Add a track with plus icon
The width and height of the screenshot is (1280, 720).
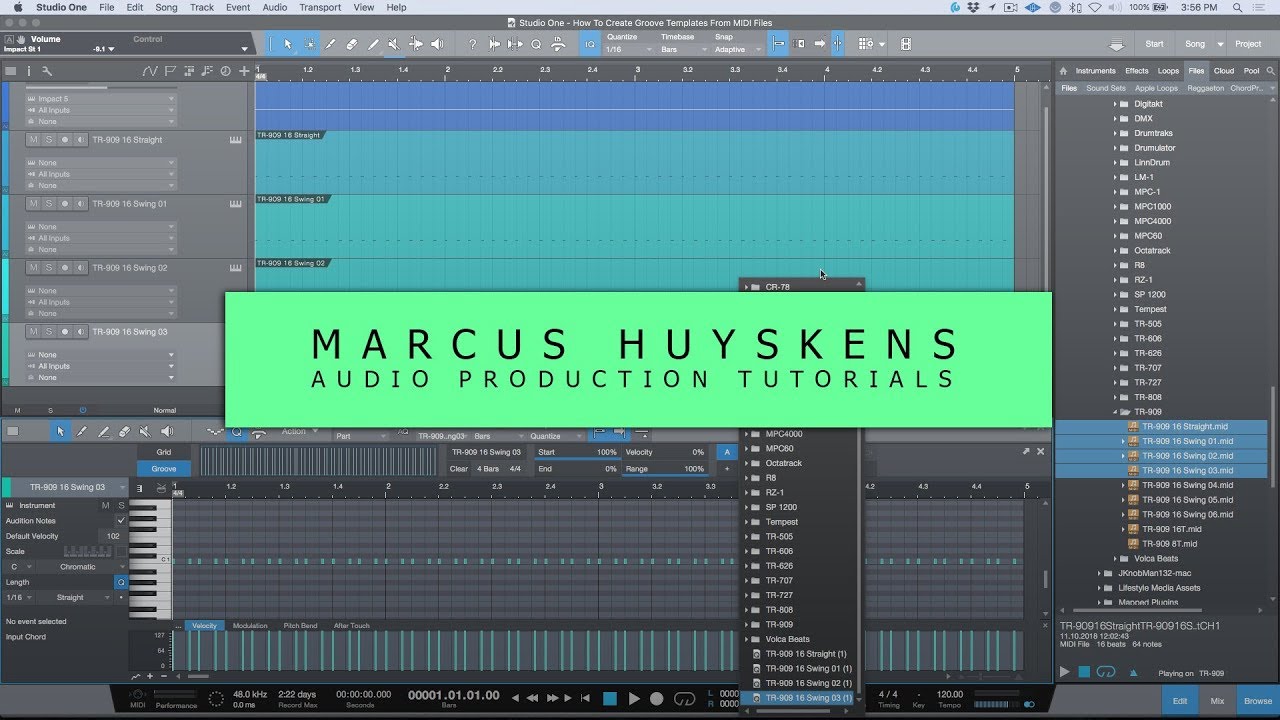244,71
